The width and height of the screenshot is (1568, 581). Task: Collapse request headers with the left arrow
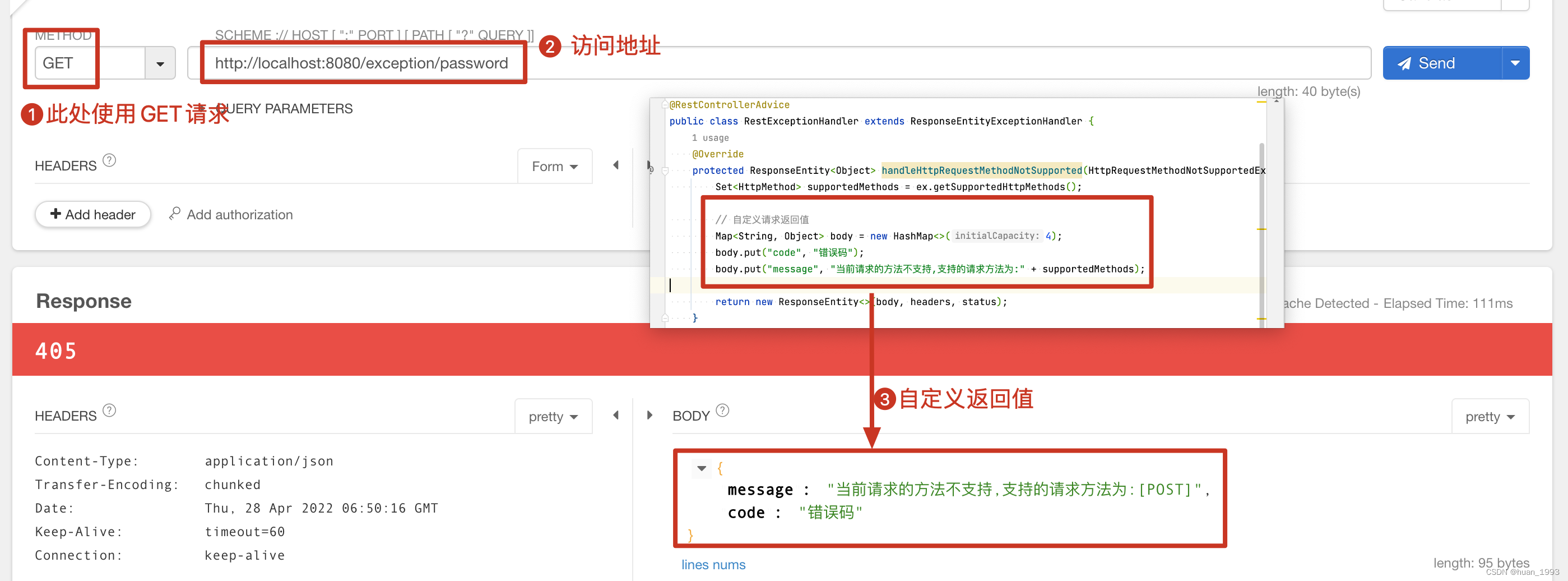[615, 165]
